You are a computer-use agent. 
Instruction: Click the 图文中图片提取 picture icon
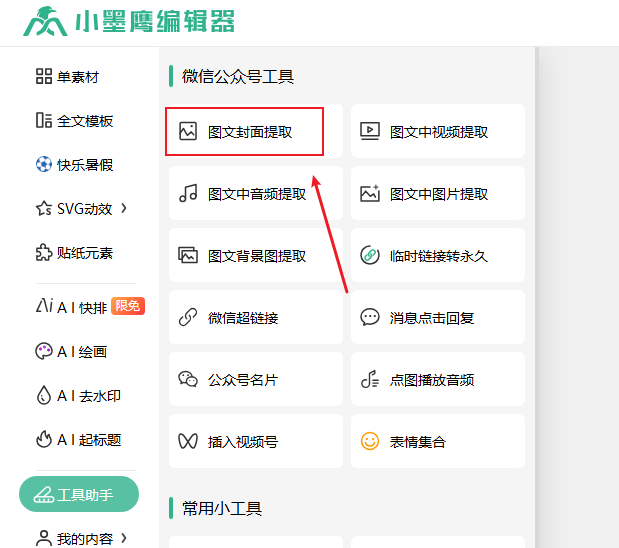(x=369, y=193)
